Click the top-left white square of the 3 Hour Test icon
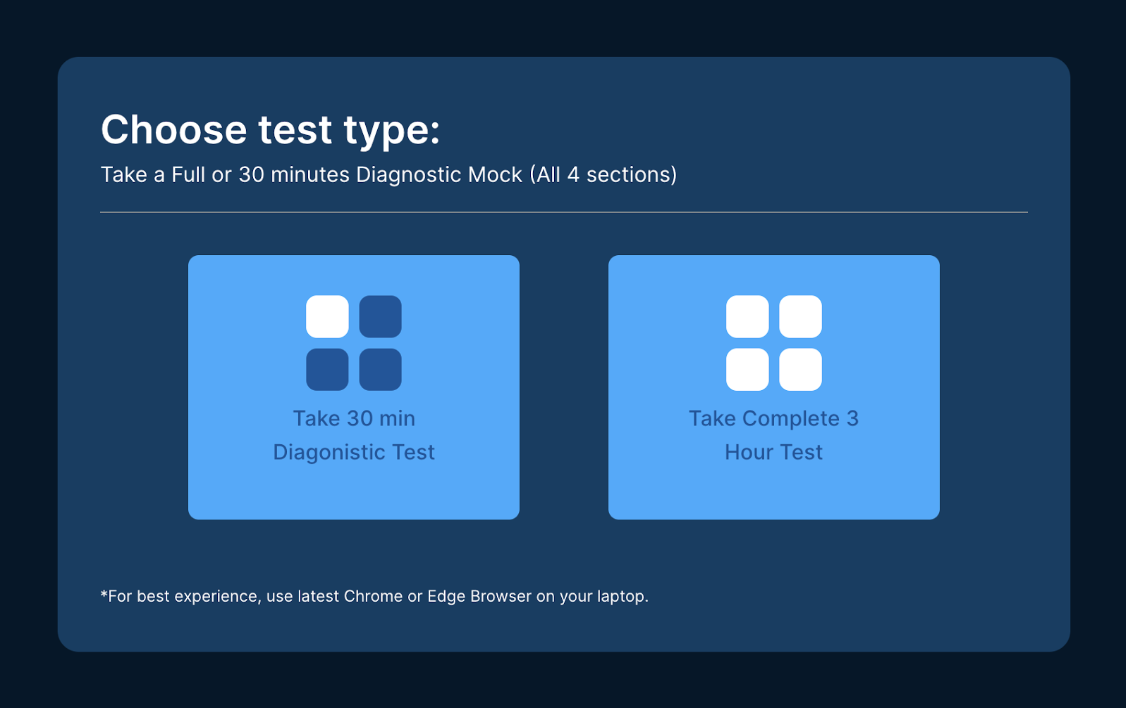The height and width of the screenshot is (708, 1126). pyautogui.click(x=748, y=316)
